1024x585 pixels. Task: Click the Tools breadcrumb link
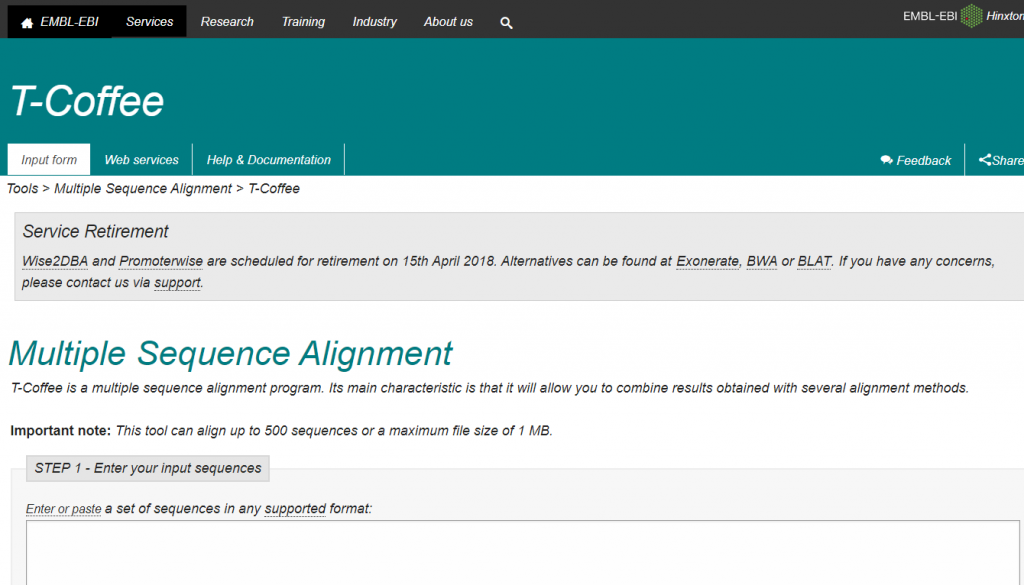click(22, 189)
